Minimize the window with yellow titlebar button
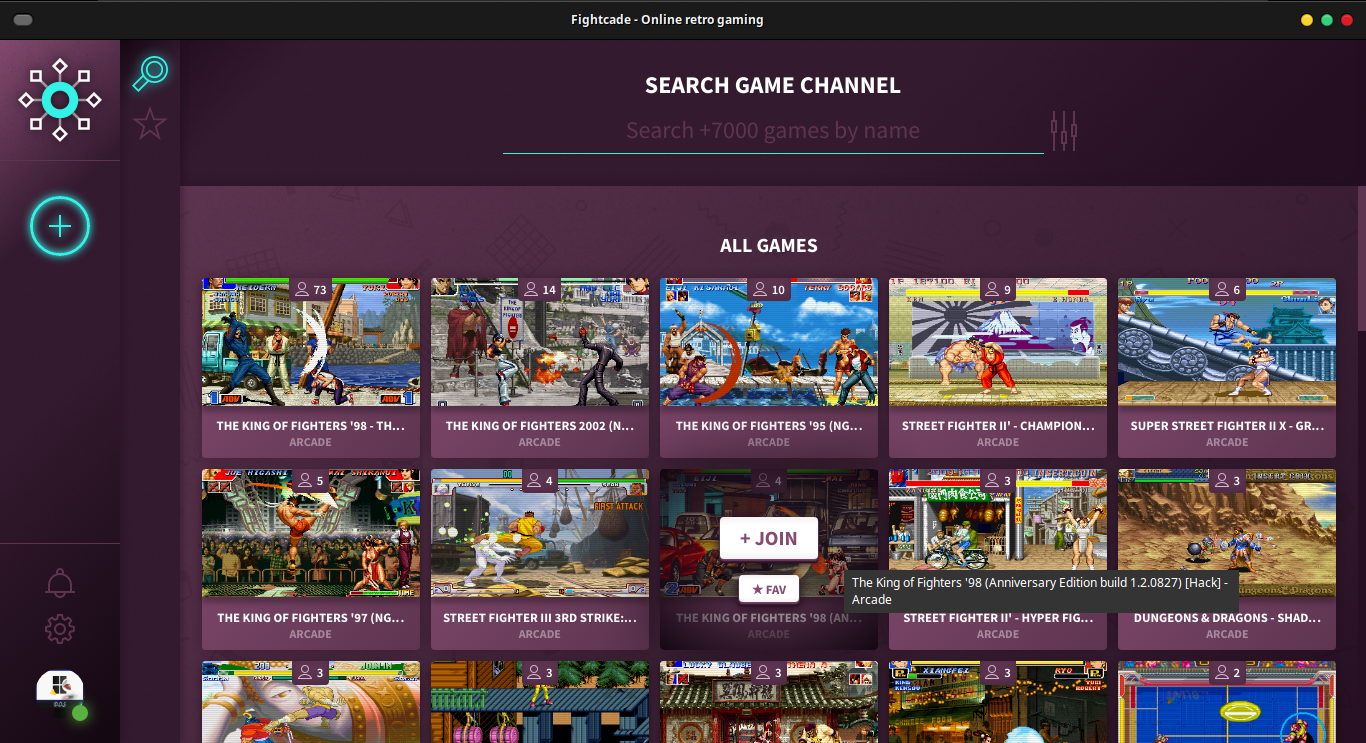 (1307, 20)
